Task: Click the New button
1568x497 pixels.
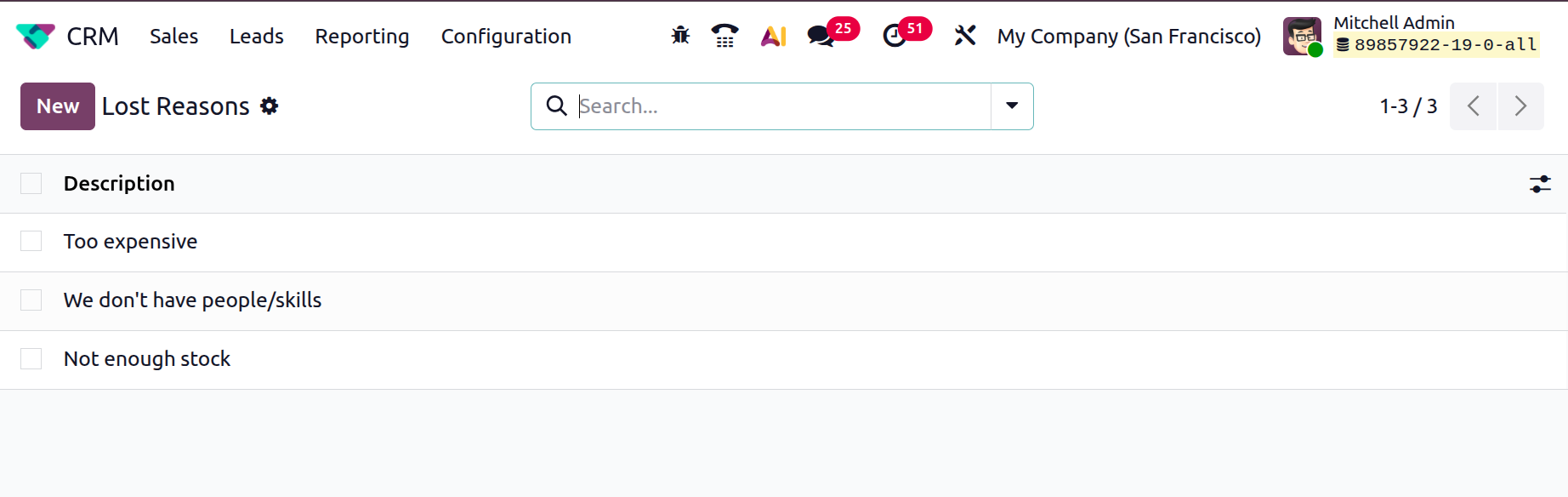Action: coord(58,106)
